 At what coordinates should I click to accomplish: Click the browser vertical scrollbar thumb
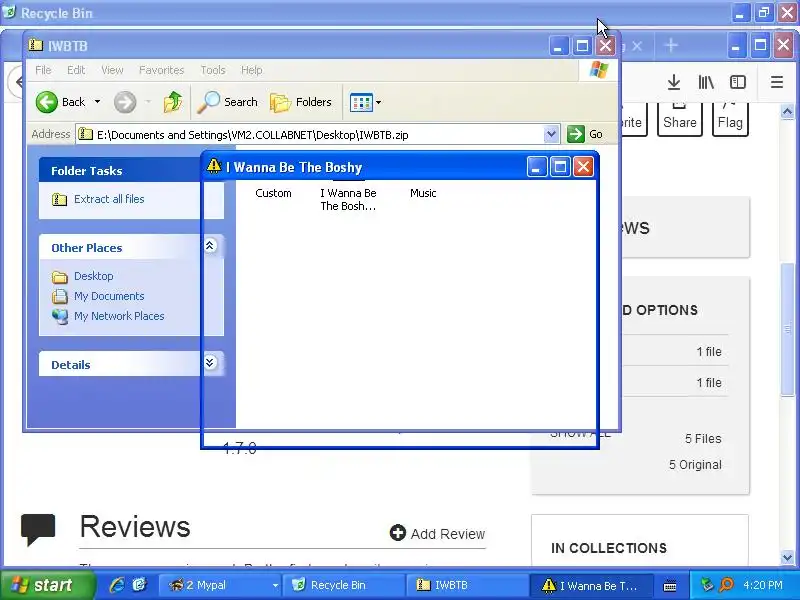click(x=787, y=329)
